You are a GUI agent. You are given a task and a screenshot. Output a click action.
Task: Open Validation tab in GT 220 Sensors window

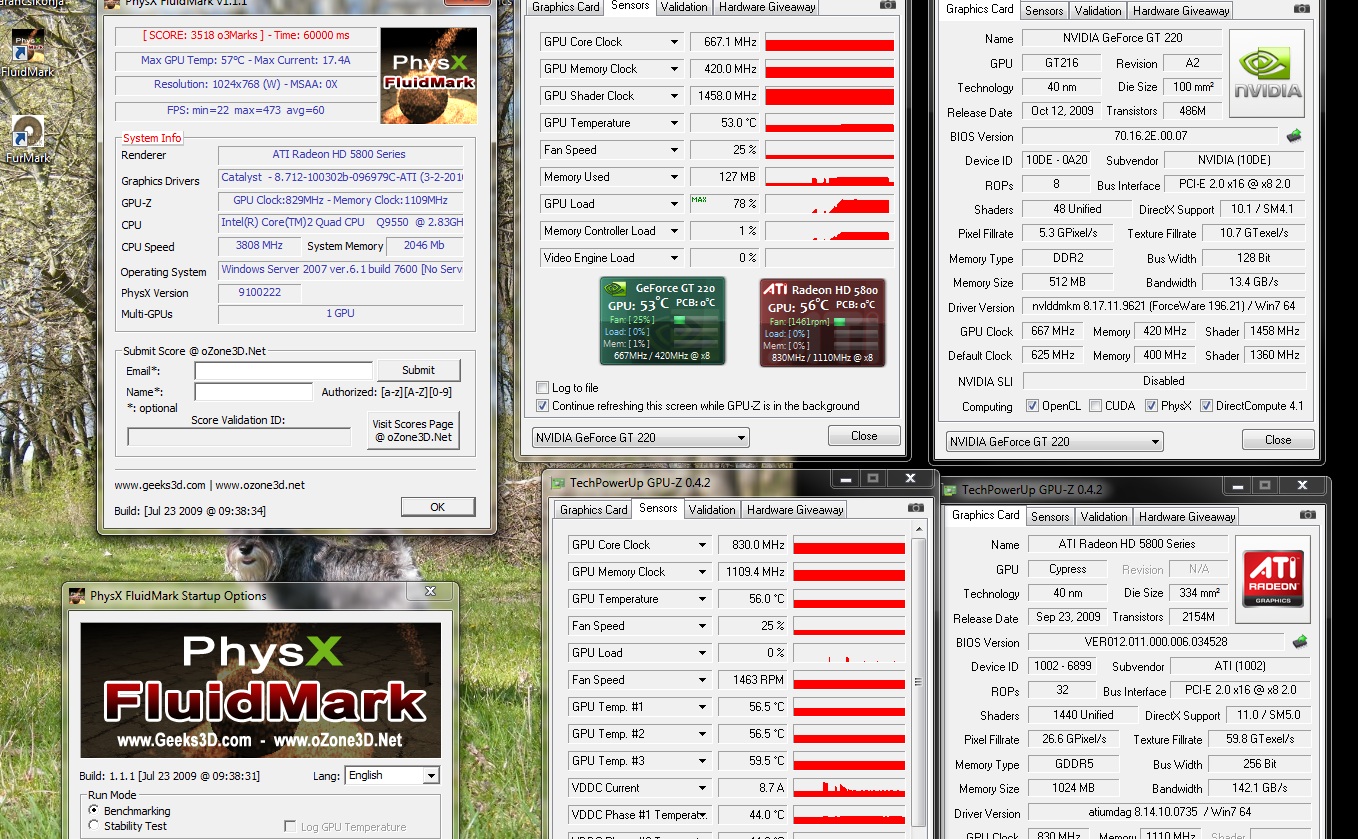(684, 7)
